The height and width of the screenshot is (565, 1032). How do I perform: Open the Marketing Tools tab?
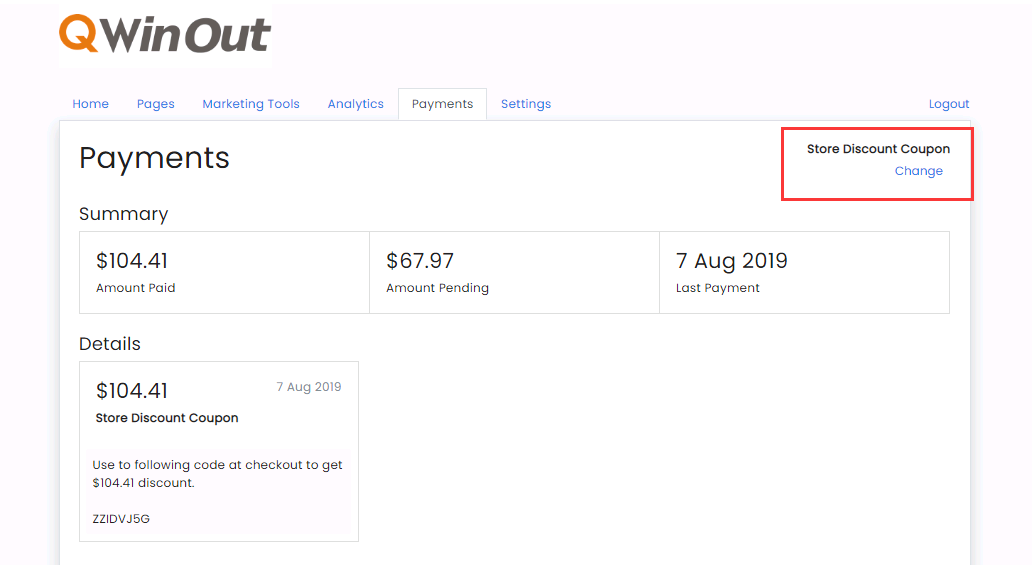251,104
